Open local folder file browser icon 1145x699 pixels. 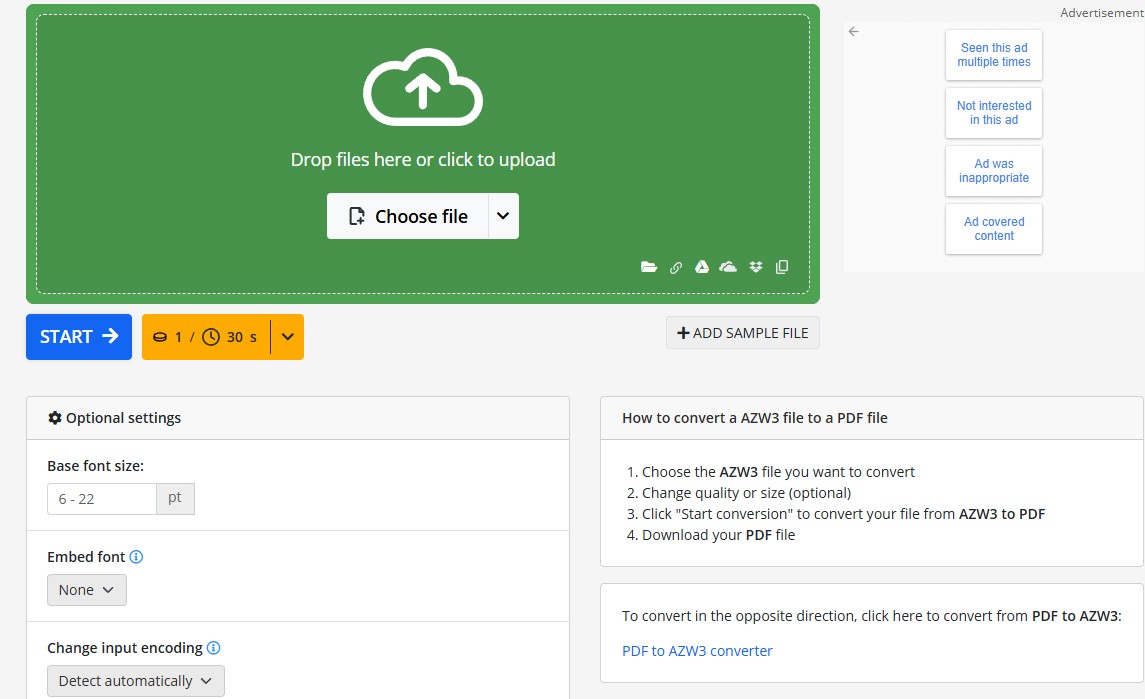pyautogui.click(x=649, y=267)
